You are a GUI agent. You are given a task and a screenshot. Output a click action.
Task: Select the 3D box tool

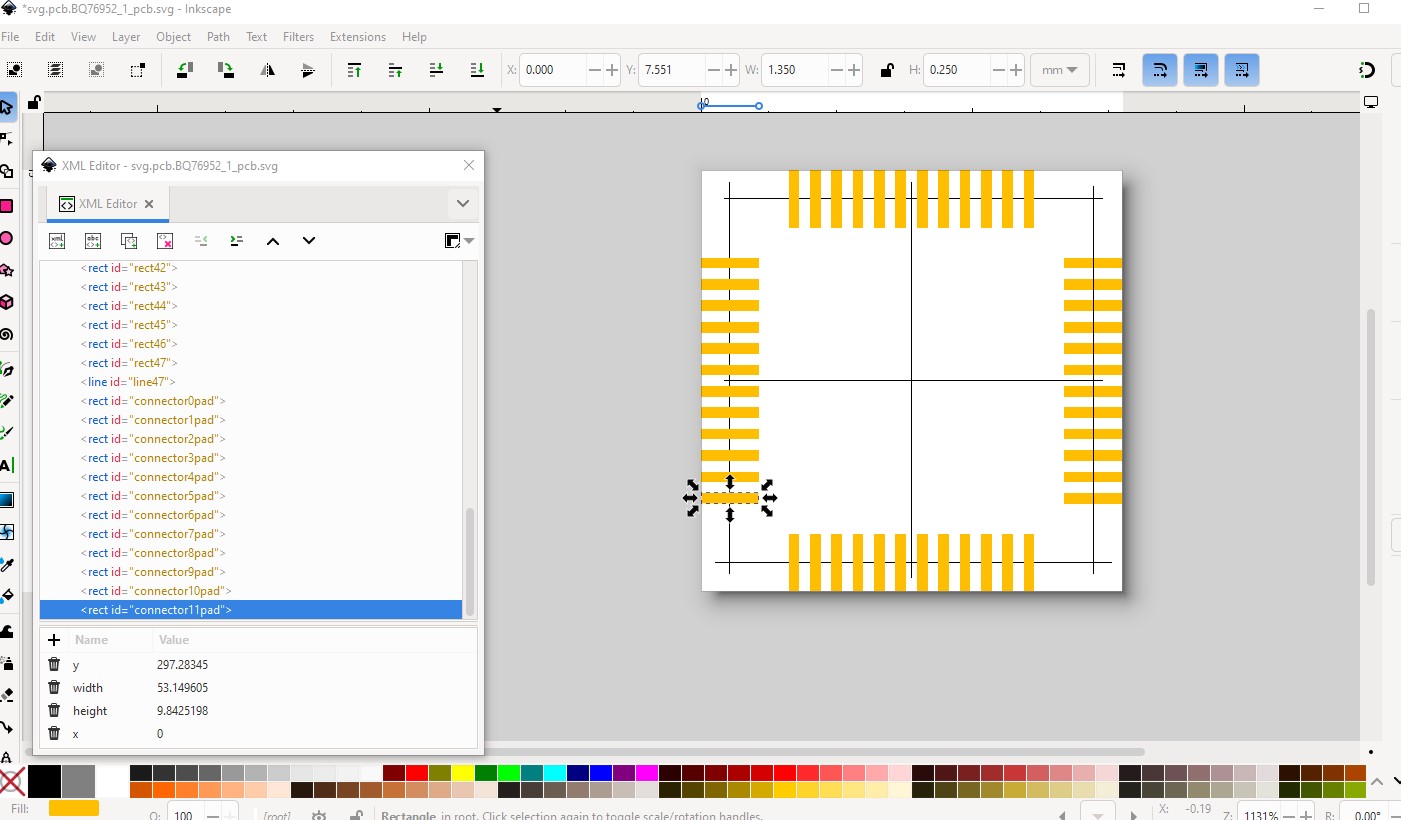coord(6,302)
